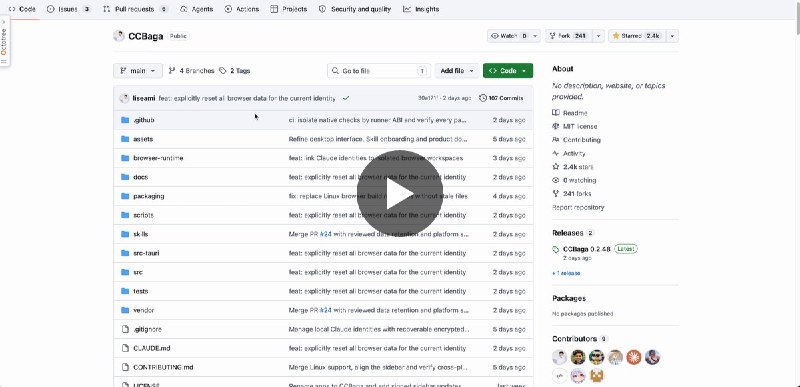Click the Report repository link

(578, 208)
